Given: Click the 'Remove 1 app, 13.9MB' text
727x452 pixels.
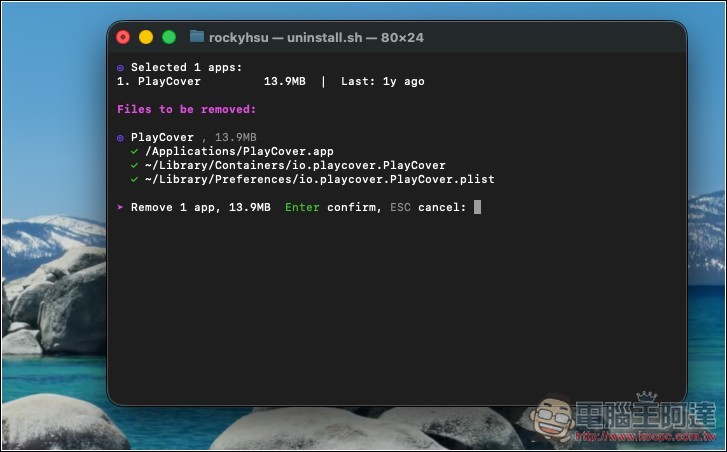Looking at the screenshot, I should point(201,207).
